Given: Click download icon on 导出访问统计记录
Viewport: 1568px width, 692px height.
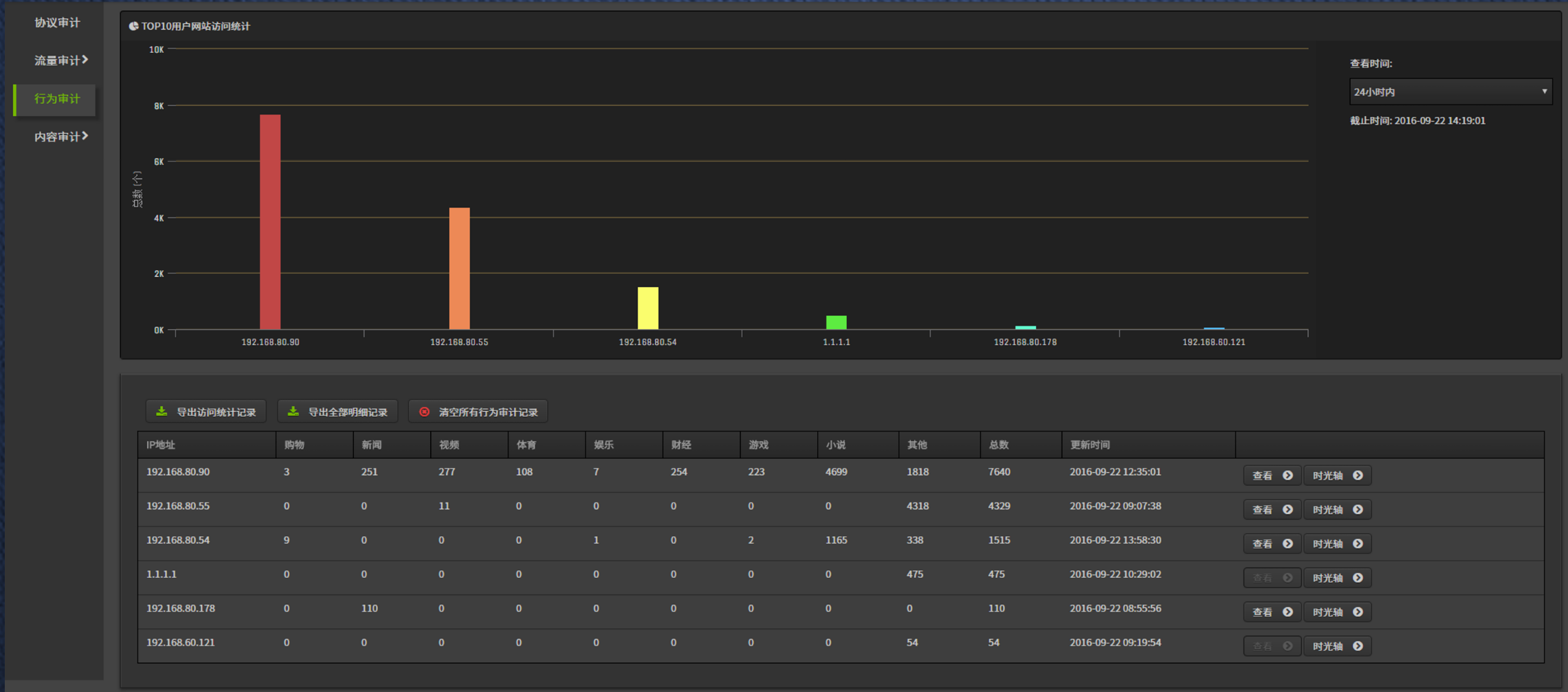Looking at the screenshot, I should (162, 411).
